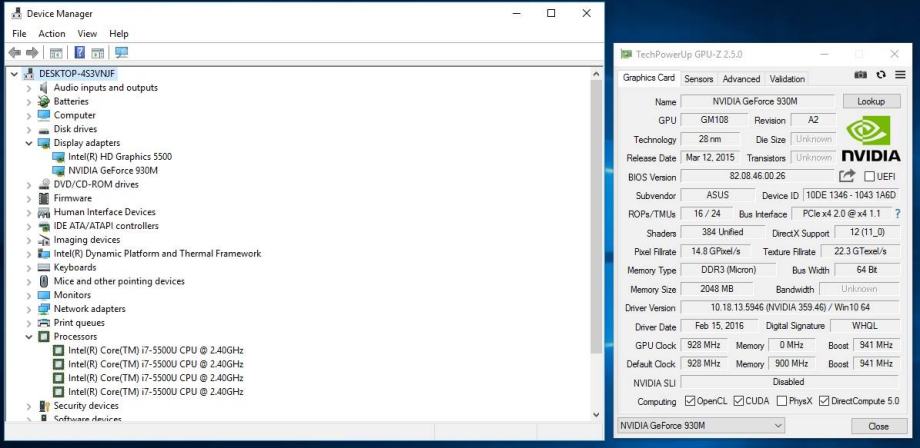920x448 pixels.
Task: Click the Lookup button
Action: click(x=871, y=101)
